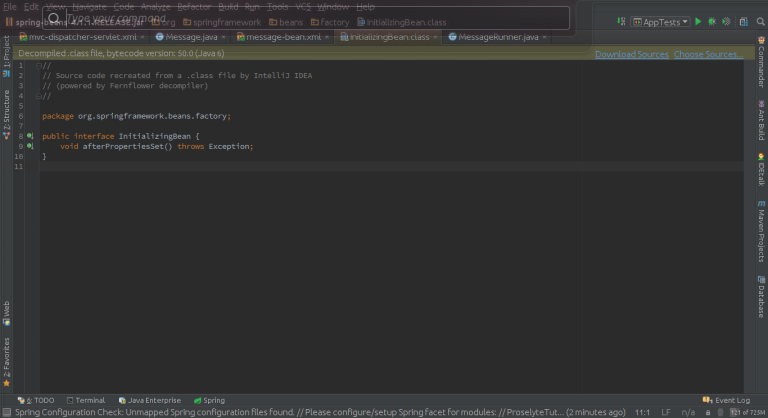The width and height of the screenshot is (768, 418).
Task: Click the Choose Sources link
Action: [708, 53]
